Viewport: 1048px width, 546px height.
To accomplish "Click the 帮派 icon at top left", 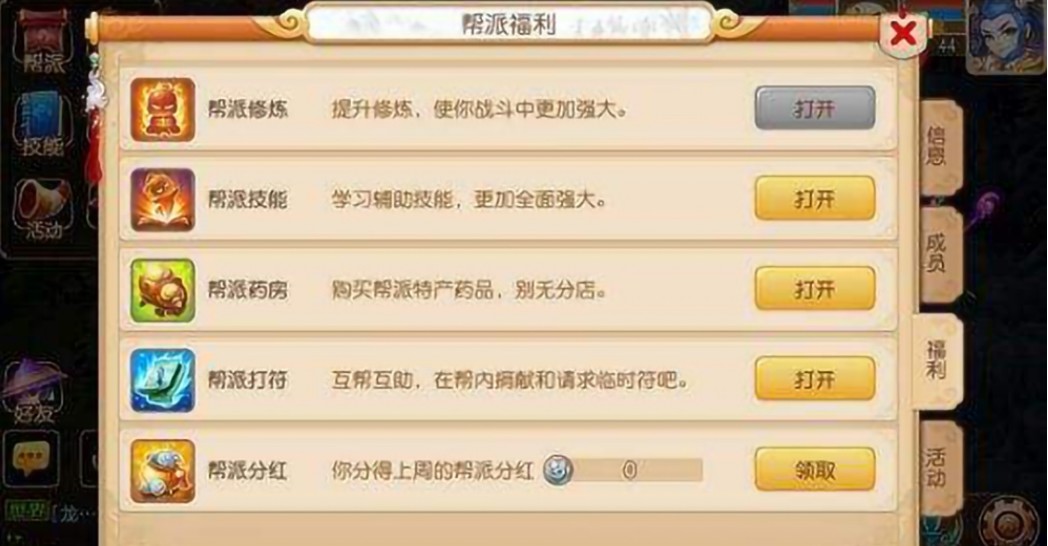I will coord(44,41).
